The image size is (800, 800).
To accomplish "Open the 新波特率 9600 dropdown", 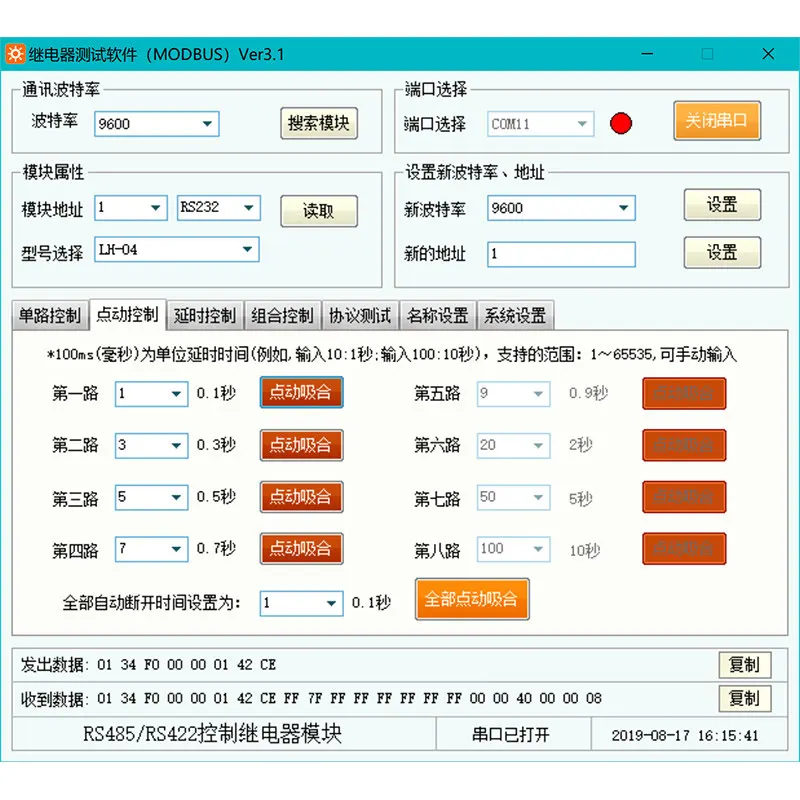I will pos(561,208).
